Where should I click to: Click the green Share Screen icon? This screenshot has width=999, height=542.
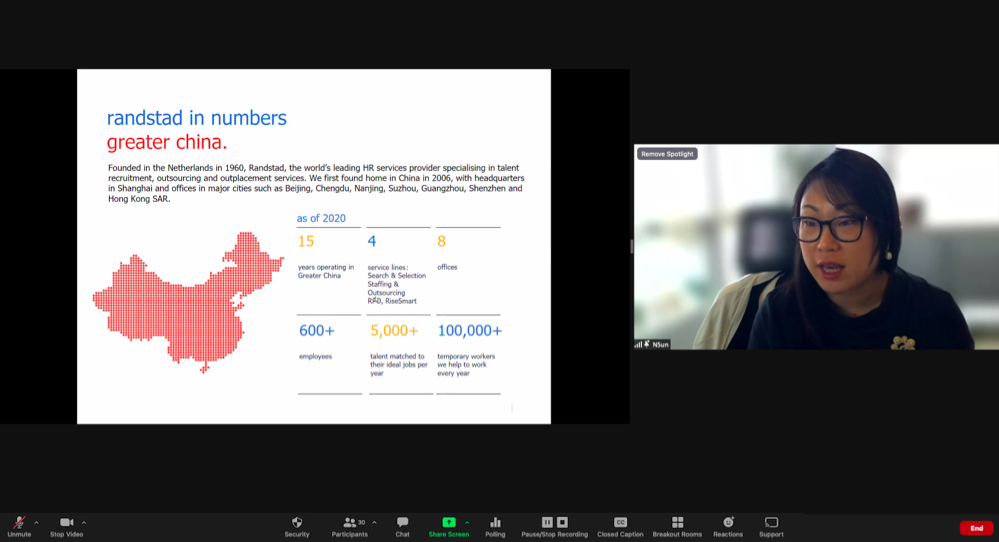449,523
